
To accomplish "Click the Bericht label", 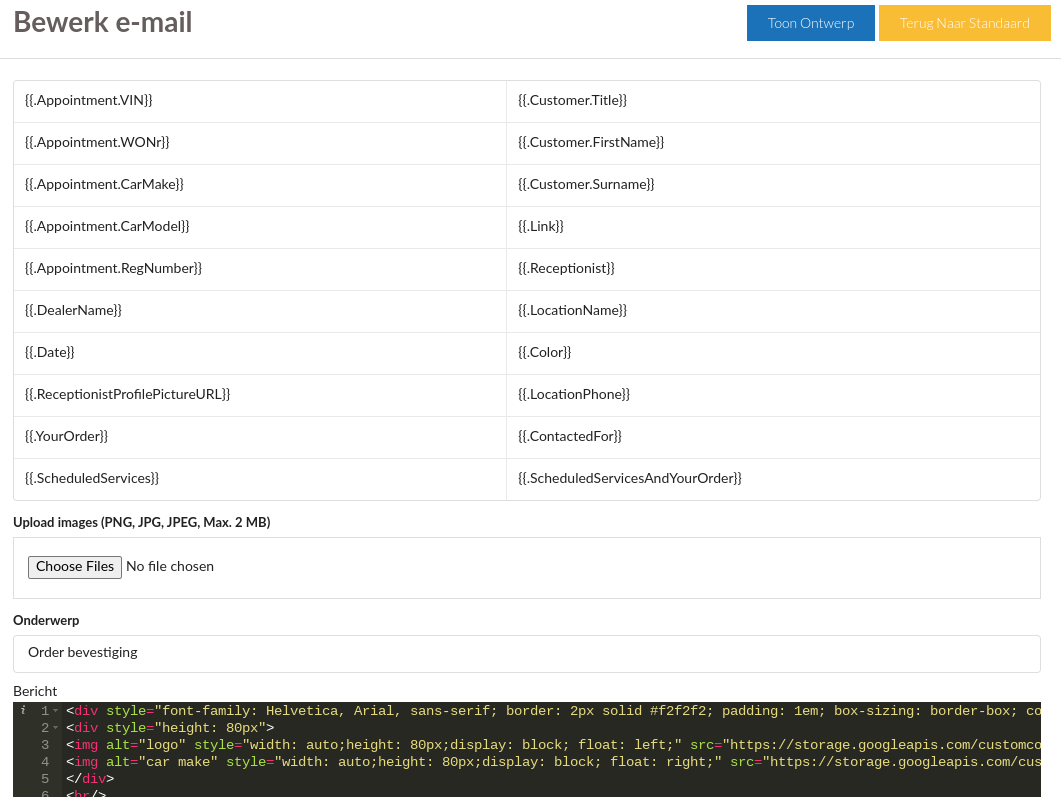I will click(35, 691).
